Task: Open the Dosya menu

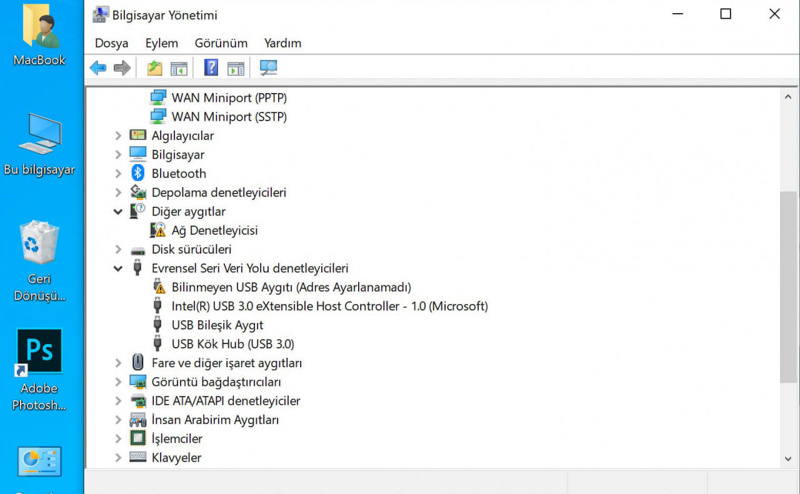Action: (111, 43)
